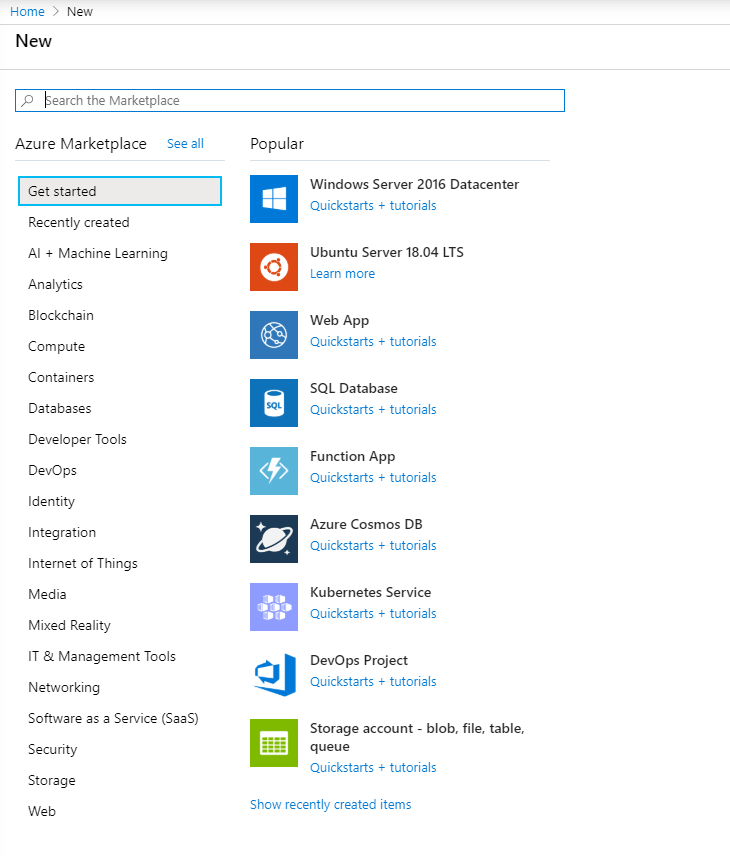Open Software as a Service (SaaS) category
Image resolution: width=730 pixels, height=856 pixels.
point(113,718)
